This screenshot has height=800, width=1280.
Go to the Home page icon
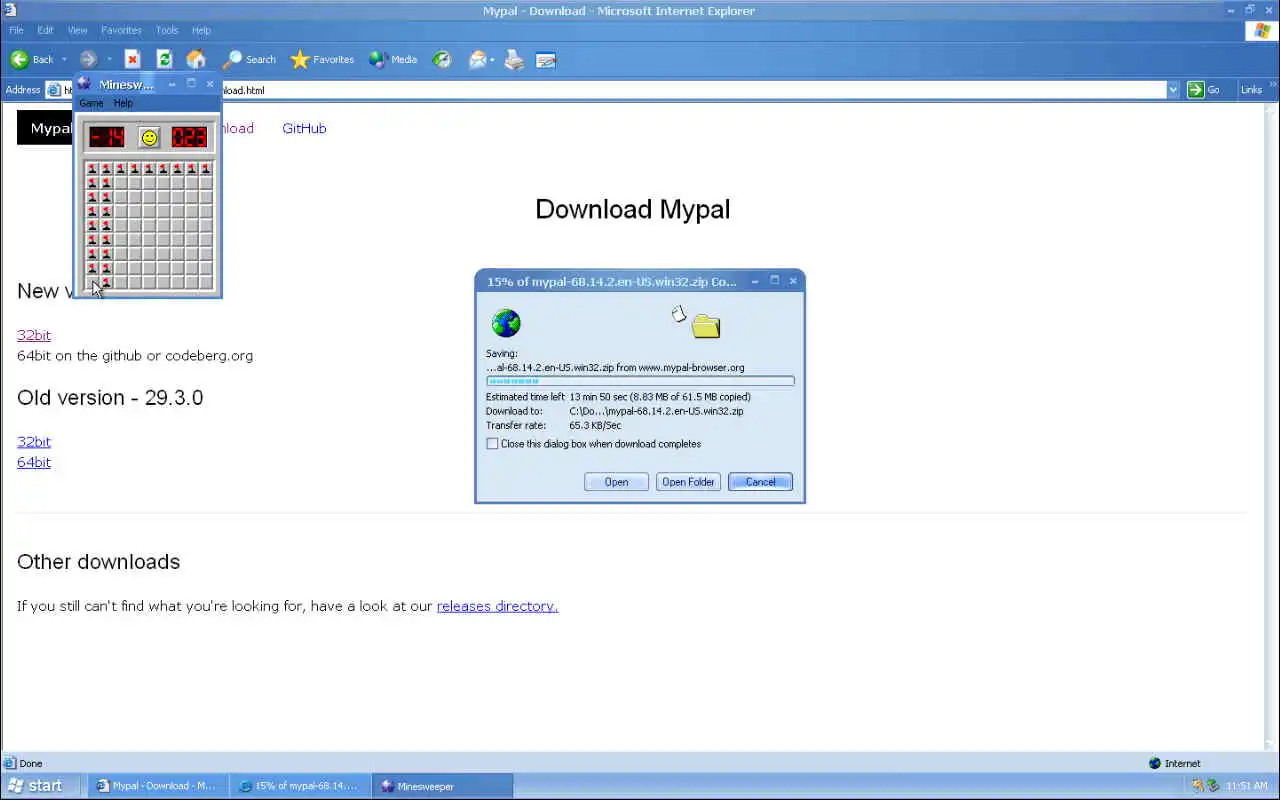click(x=196, y=60)
